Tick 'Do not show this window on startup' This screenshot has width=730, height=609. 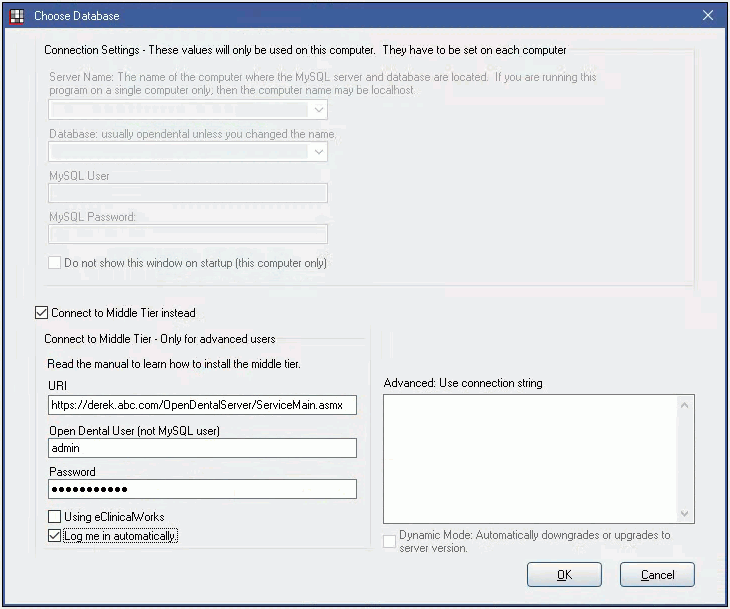coord(56,263)
